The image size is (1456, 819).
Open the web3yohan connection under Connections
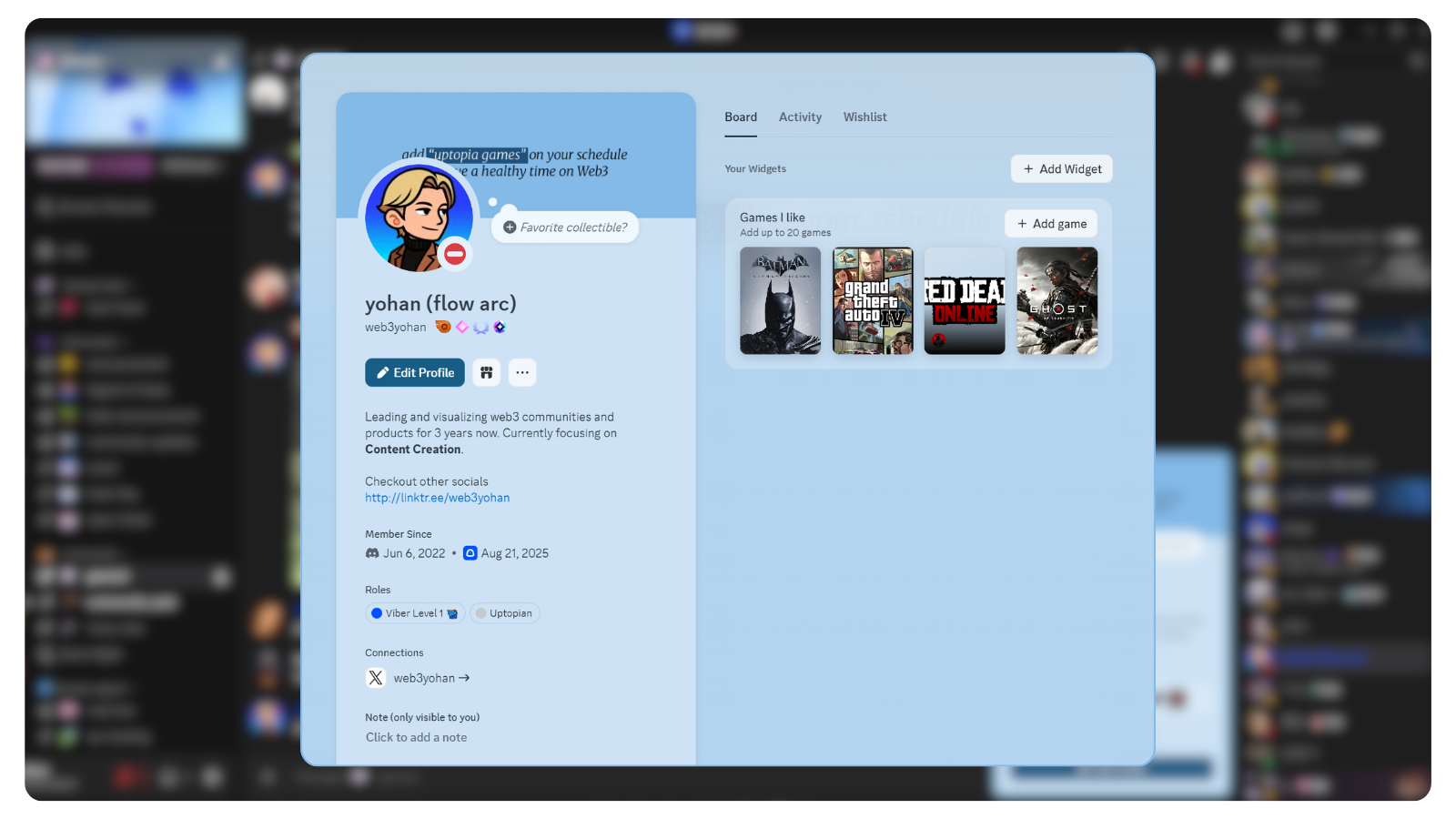click(431, 678)
